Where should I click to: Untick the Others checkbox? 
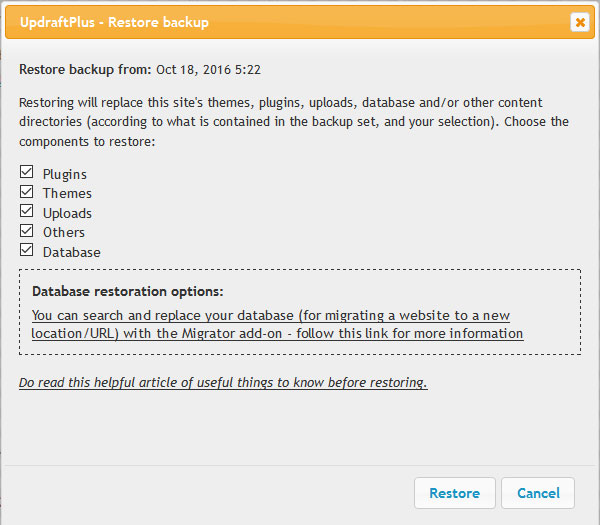tap(26, 231)
